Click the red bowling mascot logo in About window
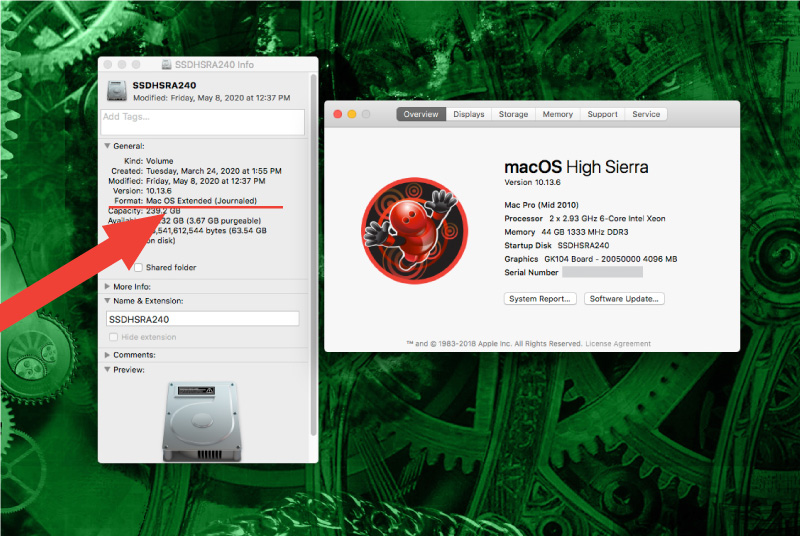800x536 pixels. 414,231
